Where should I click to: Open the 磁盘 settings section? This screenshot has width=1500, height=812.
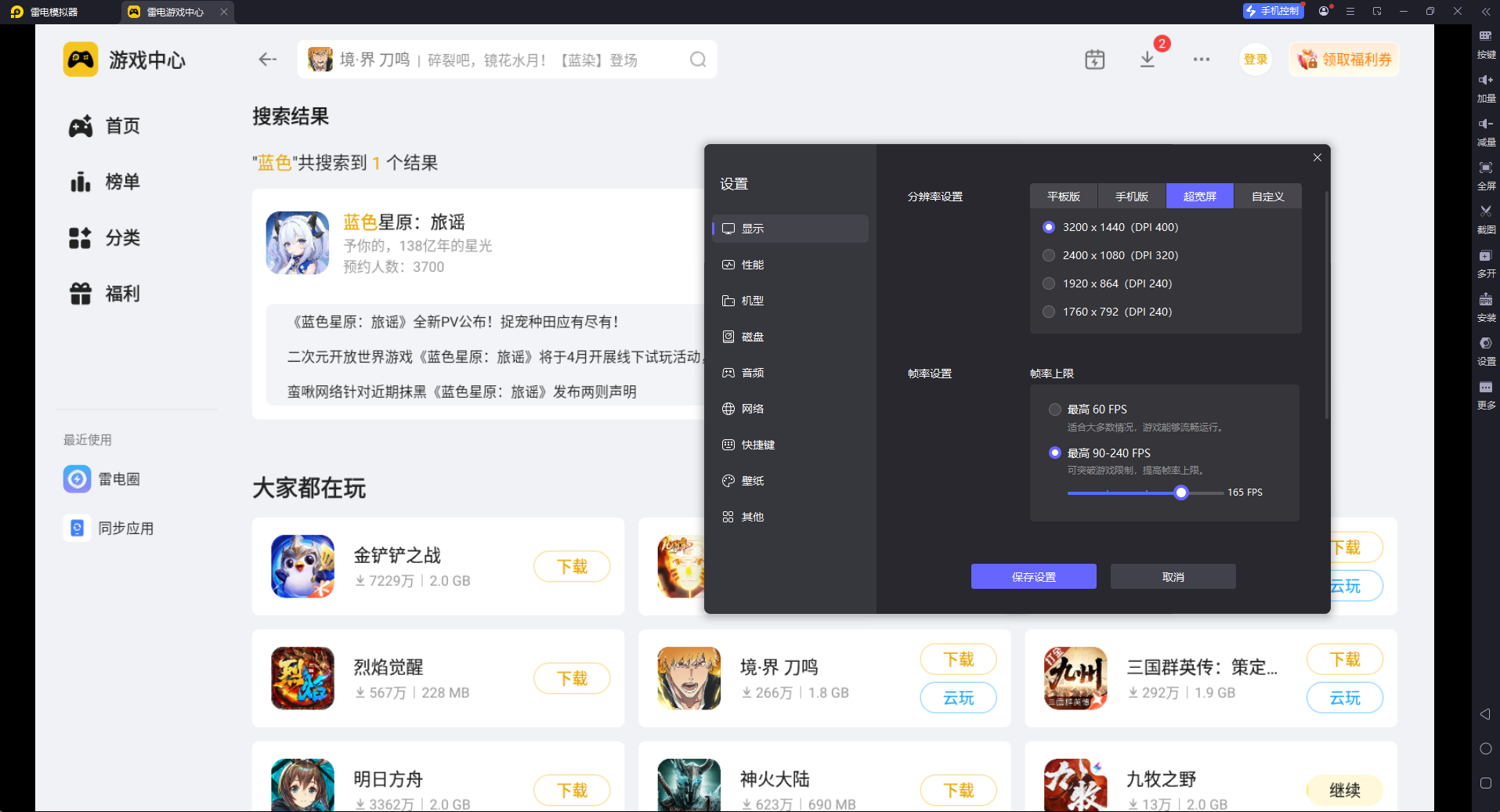(x=790, y=337)
